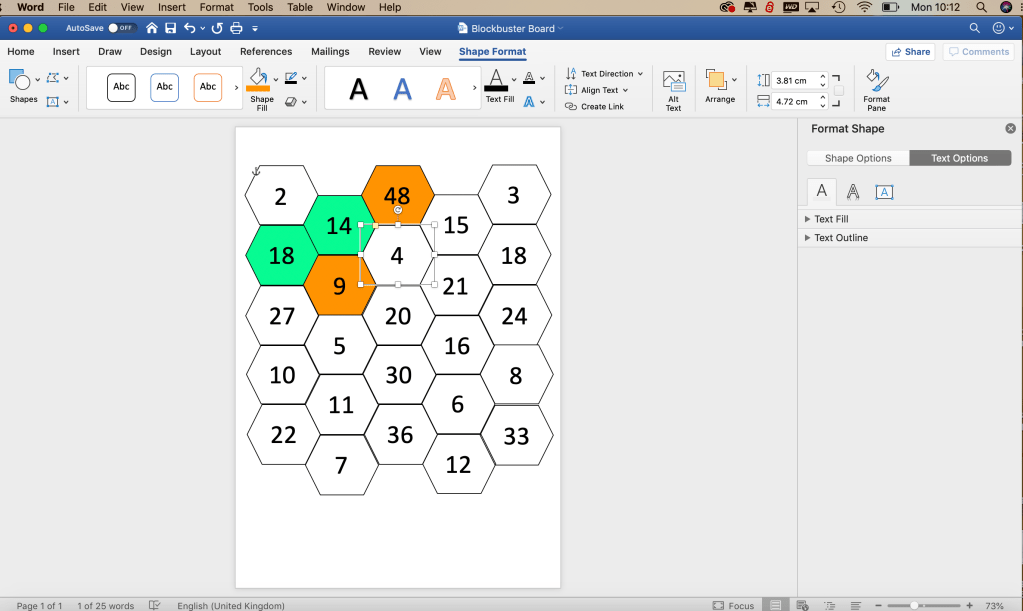Click the Share button
Viewport: 1023px width, 611px height.
[910, 52]
